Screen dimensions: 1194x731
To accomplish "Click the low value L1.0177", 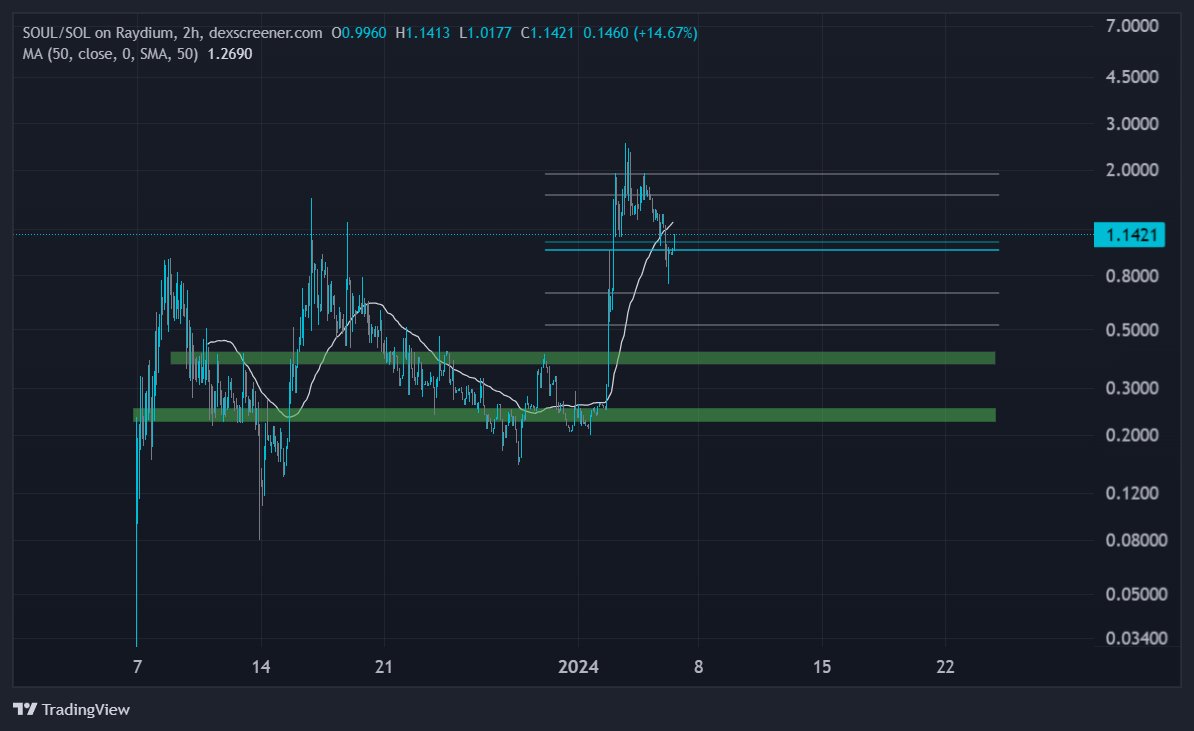I will [x=487, y=32].
